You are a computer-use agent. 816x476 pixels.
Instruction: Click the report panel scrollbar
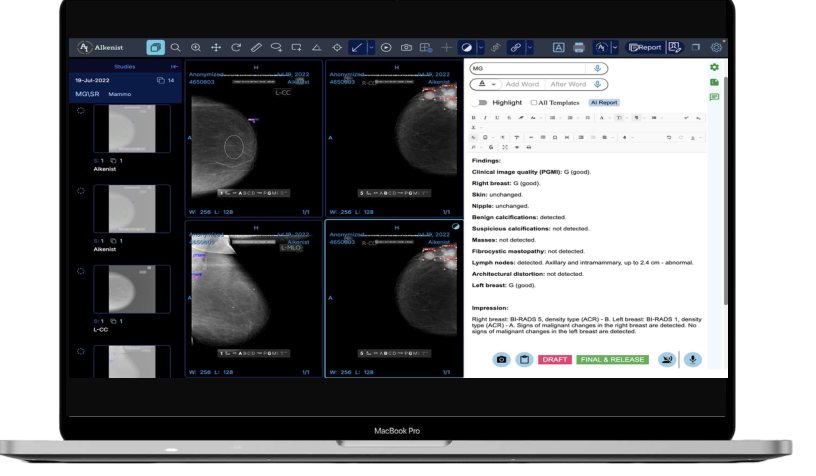725,190
